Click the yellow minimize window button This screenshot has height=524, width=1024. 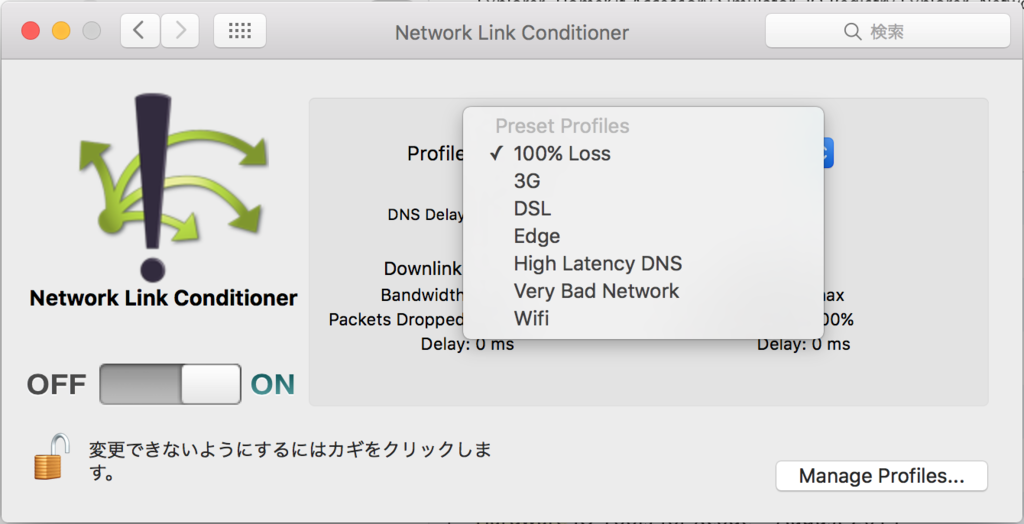(61, 31)
